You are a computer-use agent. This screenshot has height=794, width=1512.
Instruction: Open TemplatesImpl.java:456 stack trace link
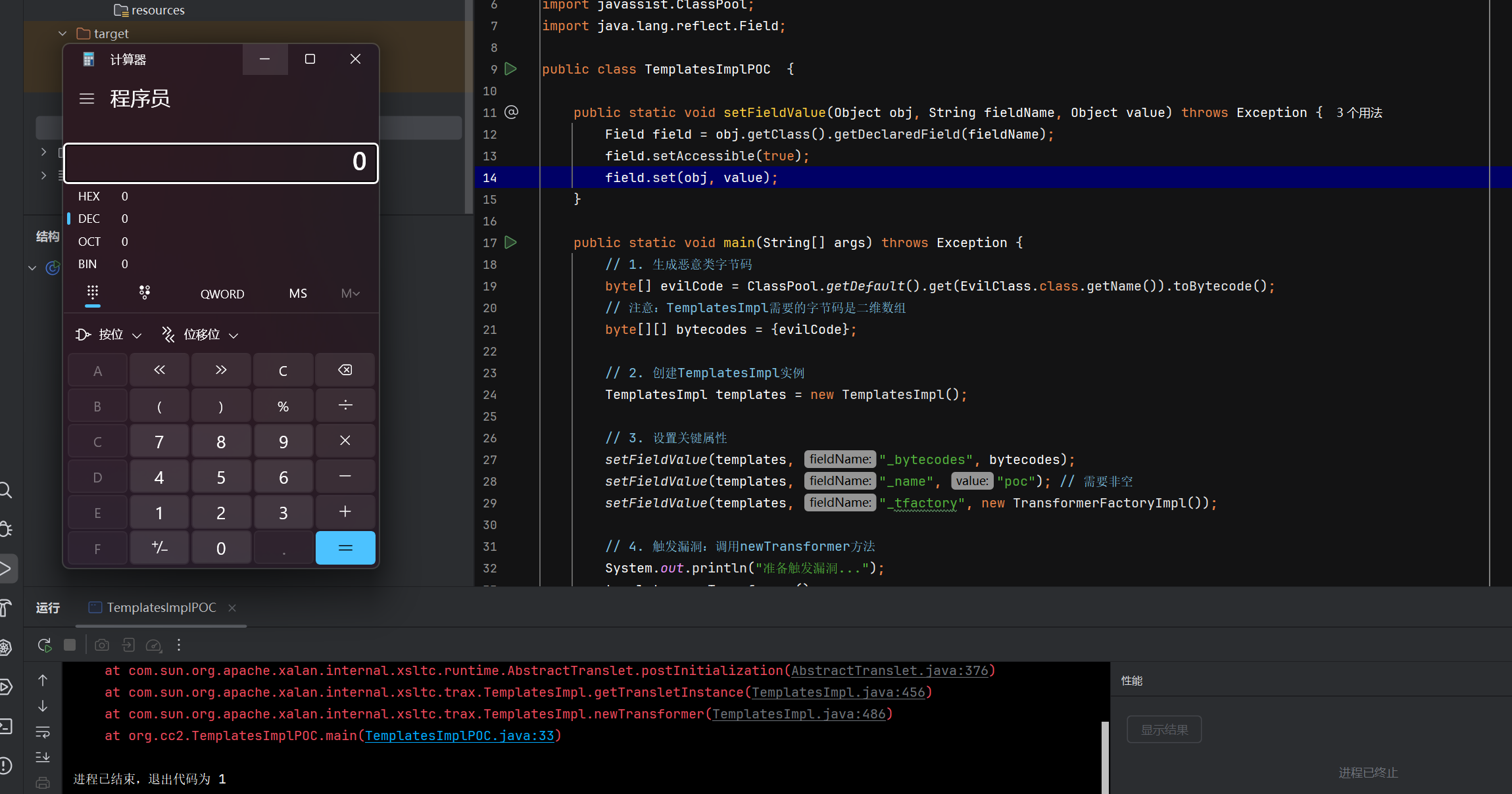(x=839, y=692)
